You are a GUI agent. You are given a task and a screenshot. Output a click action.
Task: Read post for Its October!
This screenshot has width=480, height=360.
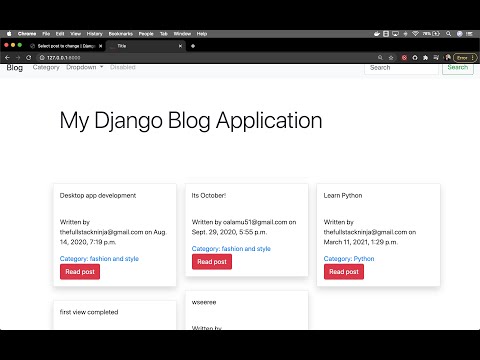tap(212, 262)
